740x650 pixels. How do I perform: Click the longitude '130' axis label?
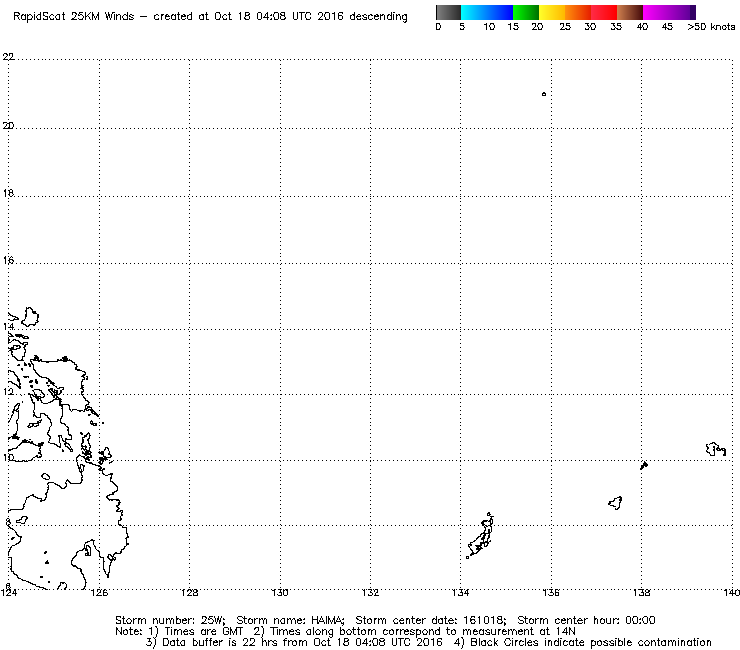(x=280, y=593)
